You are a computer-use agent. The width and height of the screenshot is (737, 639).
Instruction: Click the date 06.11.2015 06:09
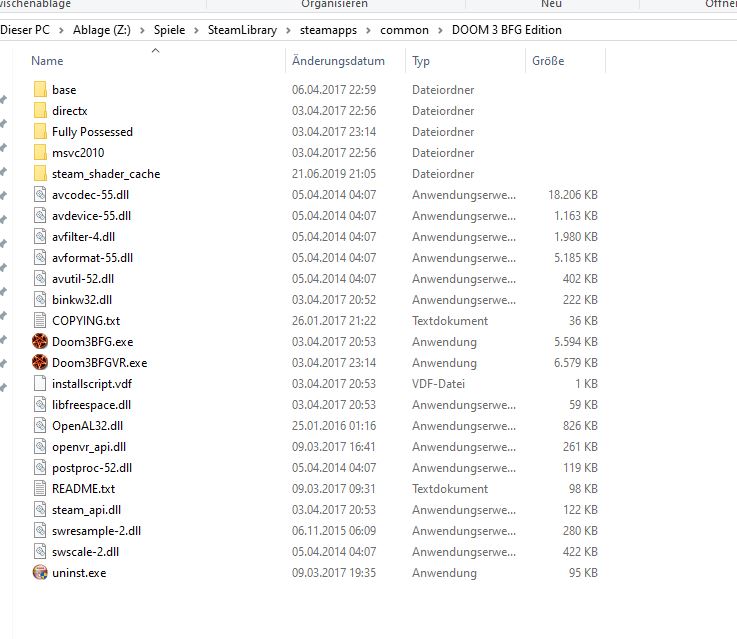[334, 530]
